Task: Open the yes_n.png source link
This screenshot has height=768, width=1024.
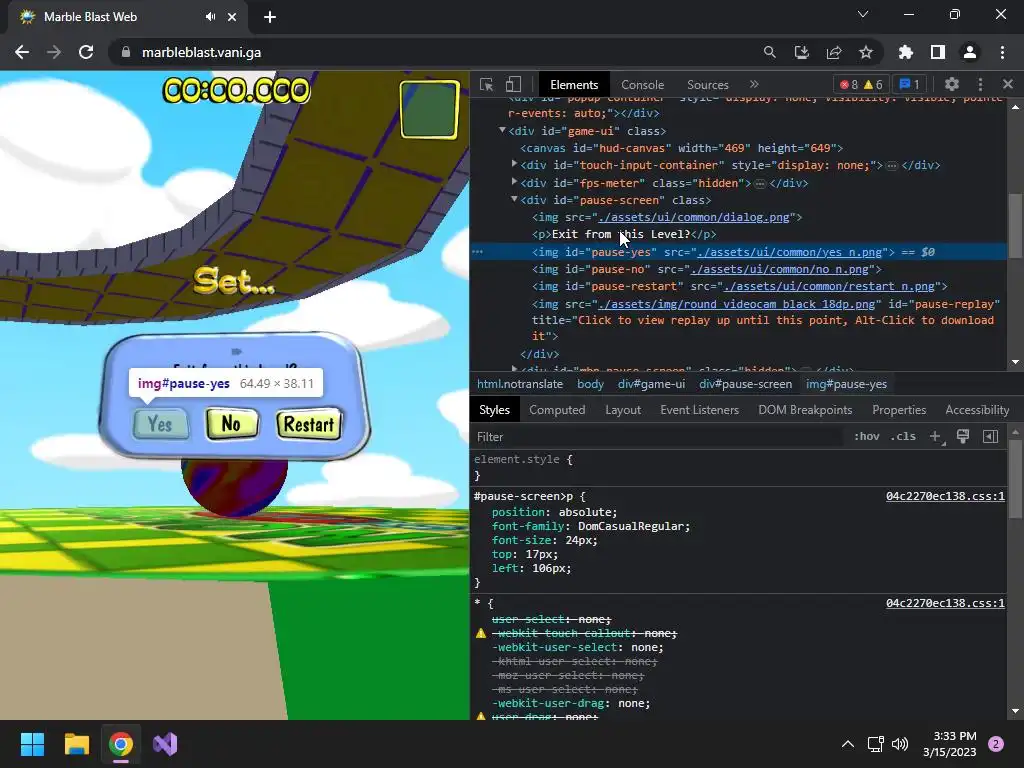Action: [790, 252]
